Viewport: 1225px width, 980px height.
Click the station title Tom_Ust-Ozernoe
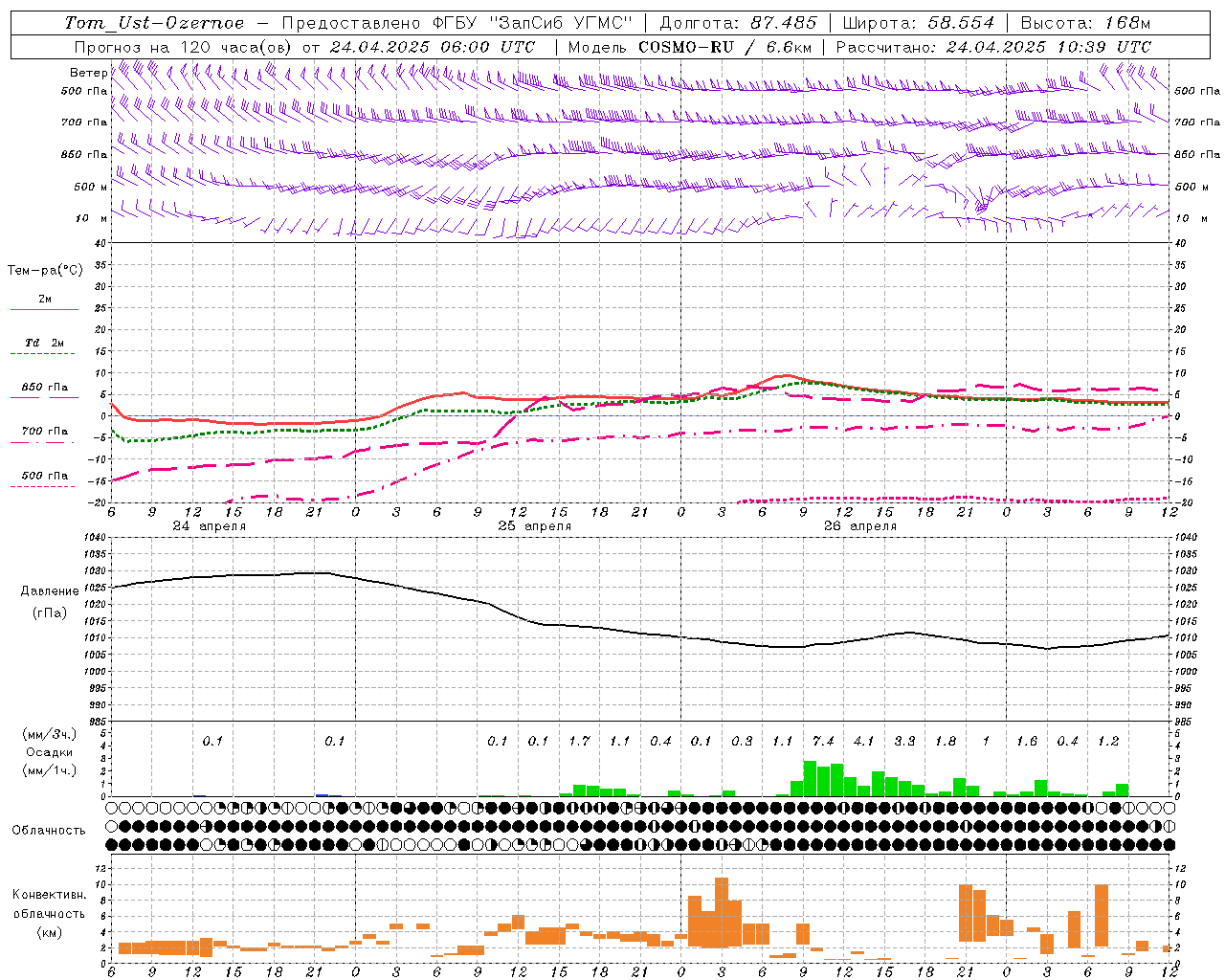[154, 23]
